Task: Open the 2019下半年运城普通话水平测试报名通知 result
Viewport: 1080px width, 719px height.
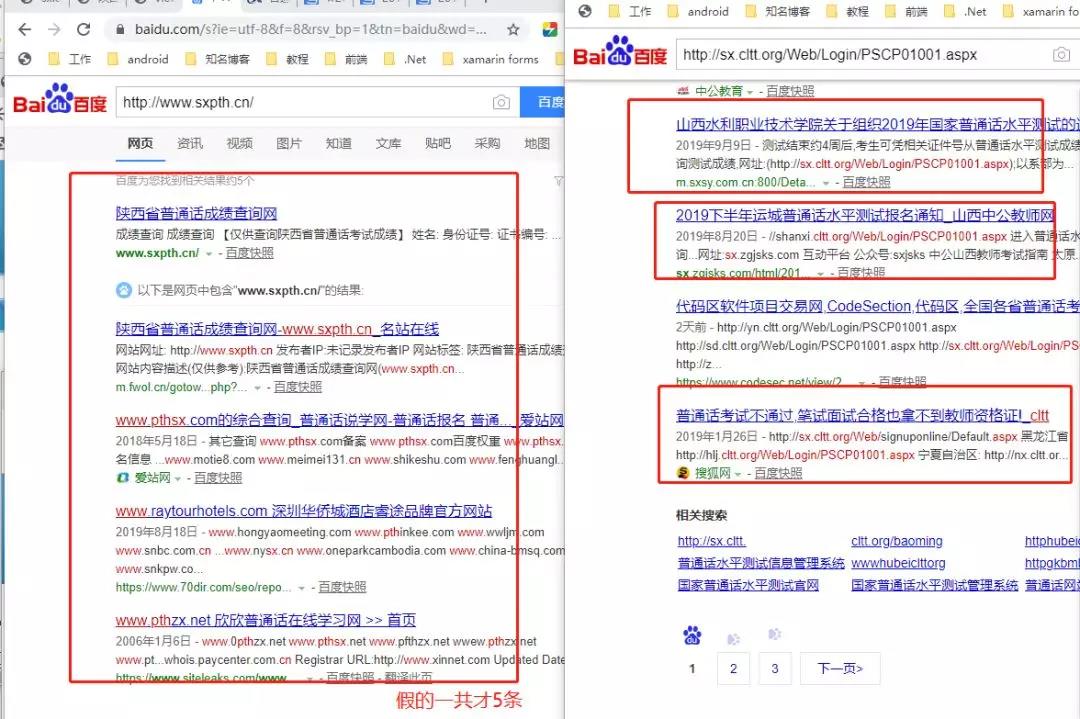Action: [x=865, y=215]
